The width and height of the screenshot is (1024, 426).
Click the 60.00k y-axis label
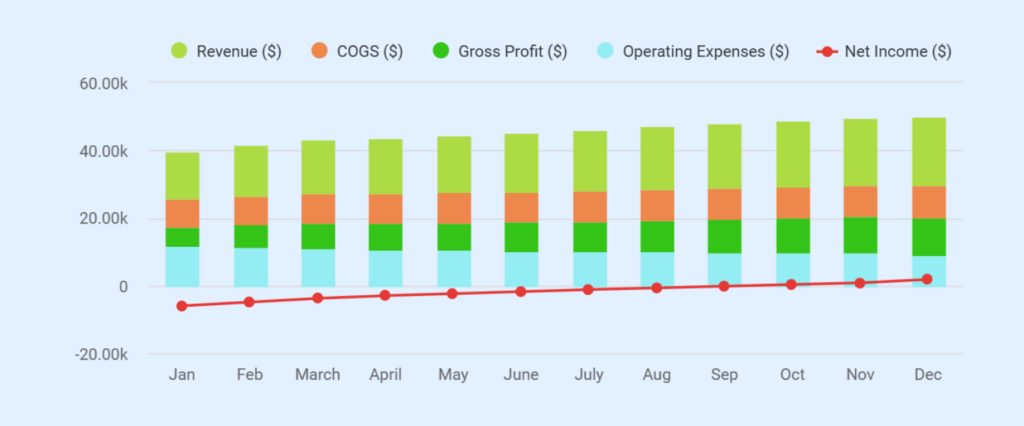pos(103,83)
